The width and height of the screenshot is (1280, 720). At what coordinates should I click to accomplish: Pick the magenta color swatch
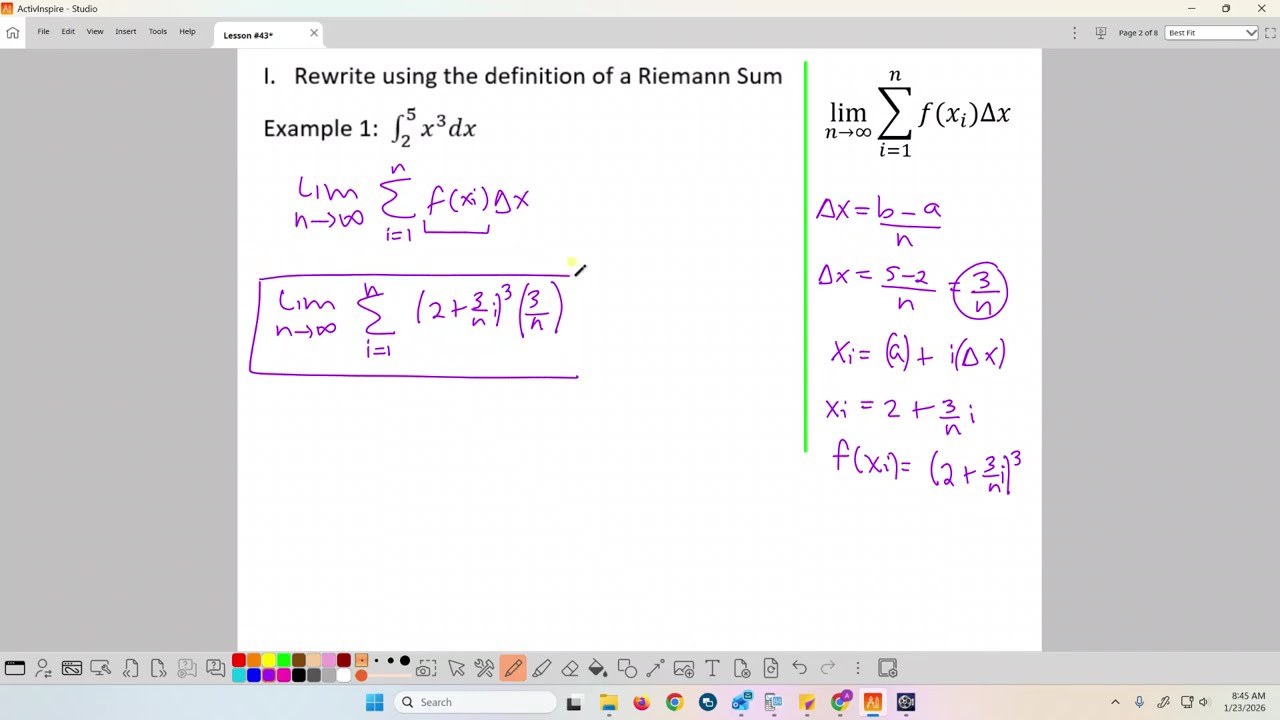tap(284, 675)
